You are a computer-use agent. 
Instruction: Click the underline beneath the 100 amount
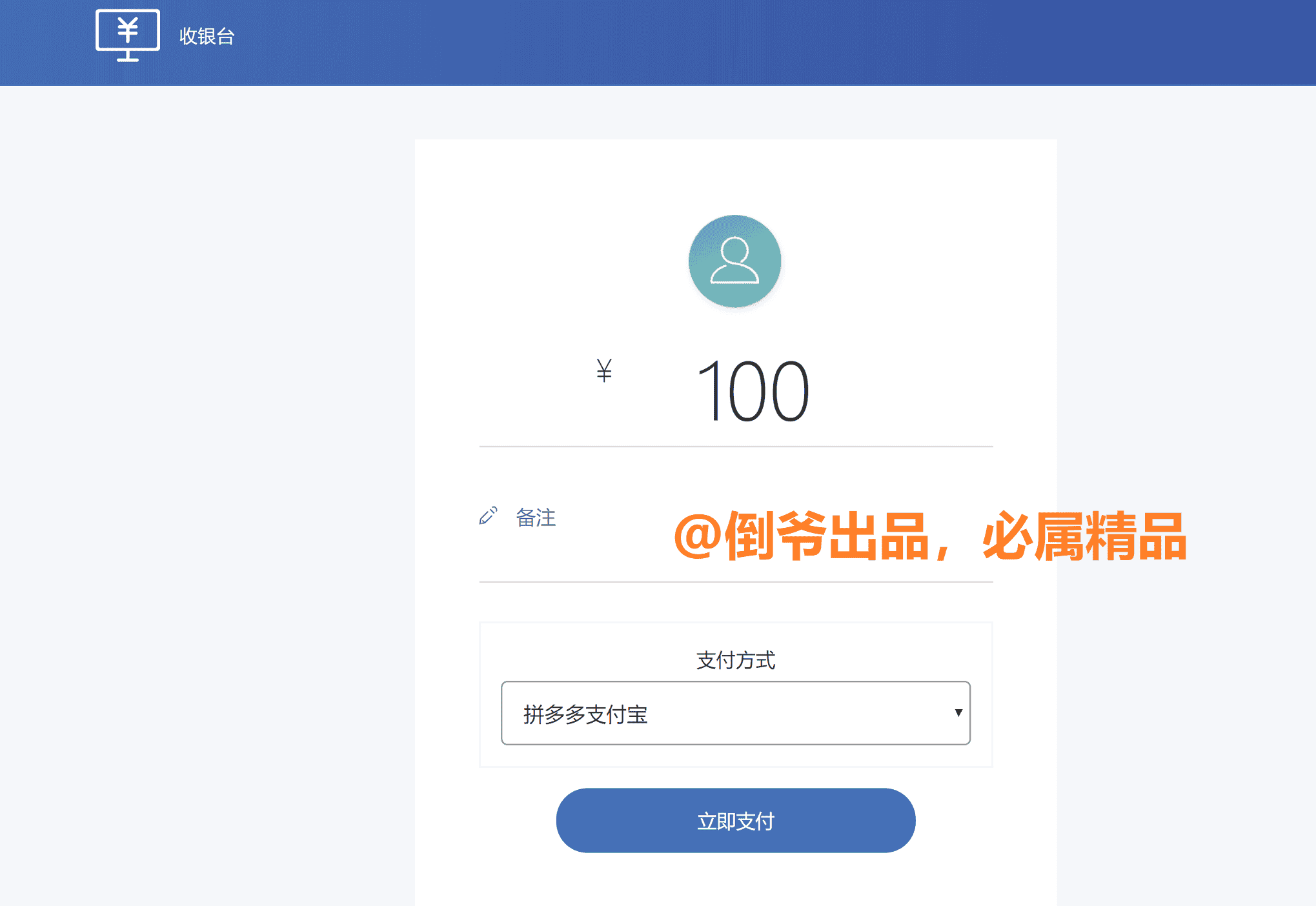click(x=735, y=445)
